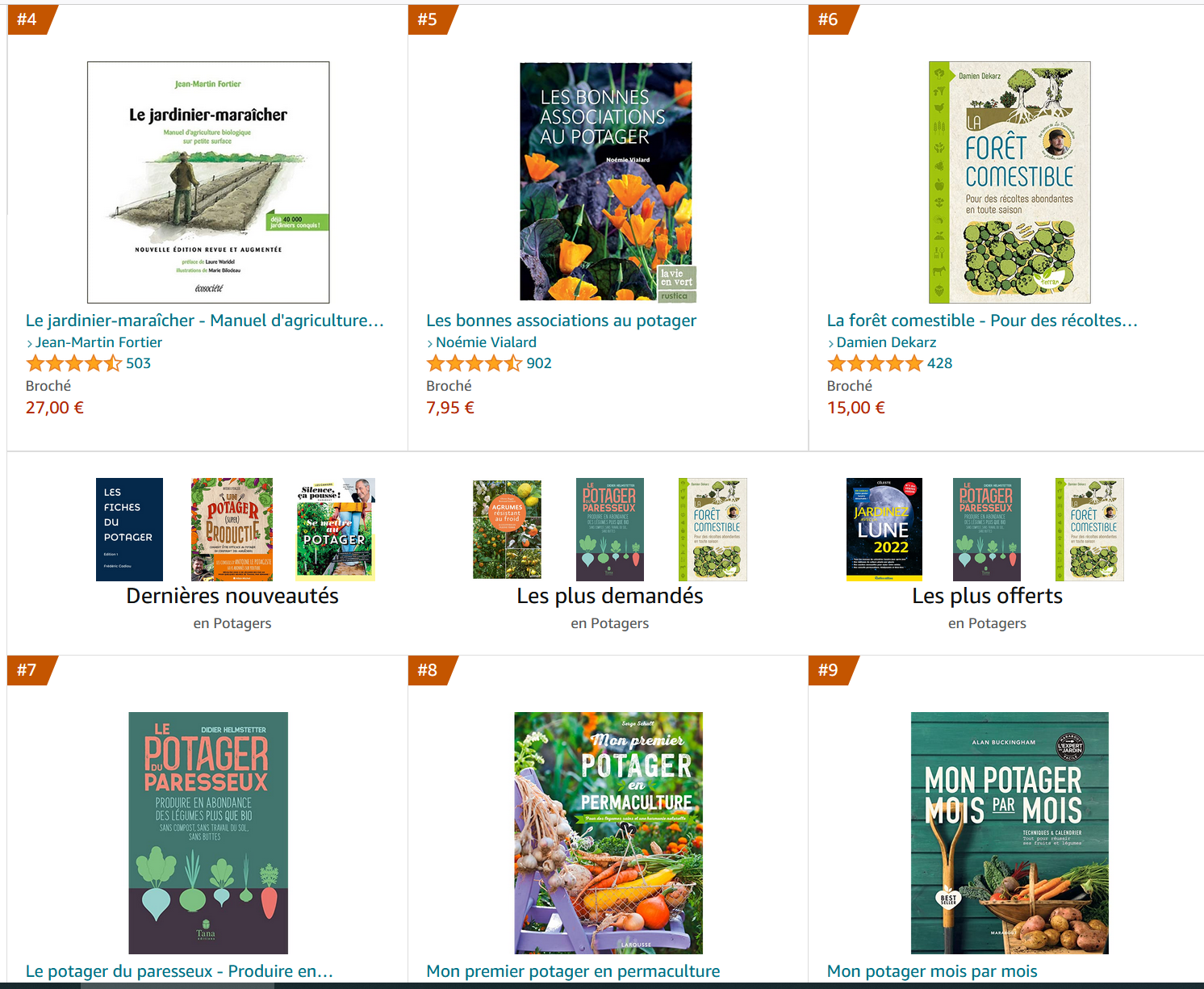Open the La forêt comestible book cover
1204x989 pixels.
[x=1010, y=182]
